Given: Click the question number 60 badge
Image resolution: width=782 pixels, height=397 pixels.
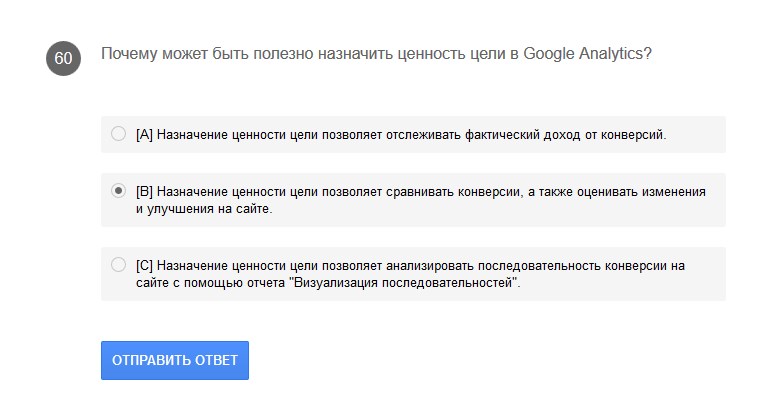Looking at the screenshot, I should [63, 58].
